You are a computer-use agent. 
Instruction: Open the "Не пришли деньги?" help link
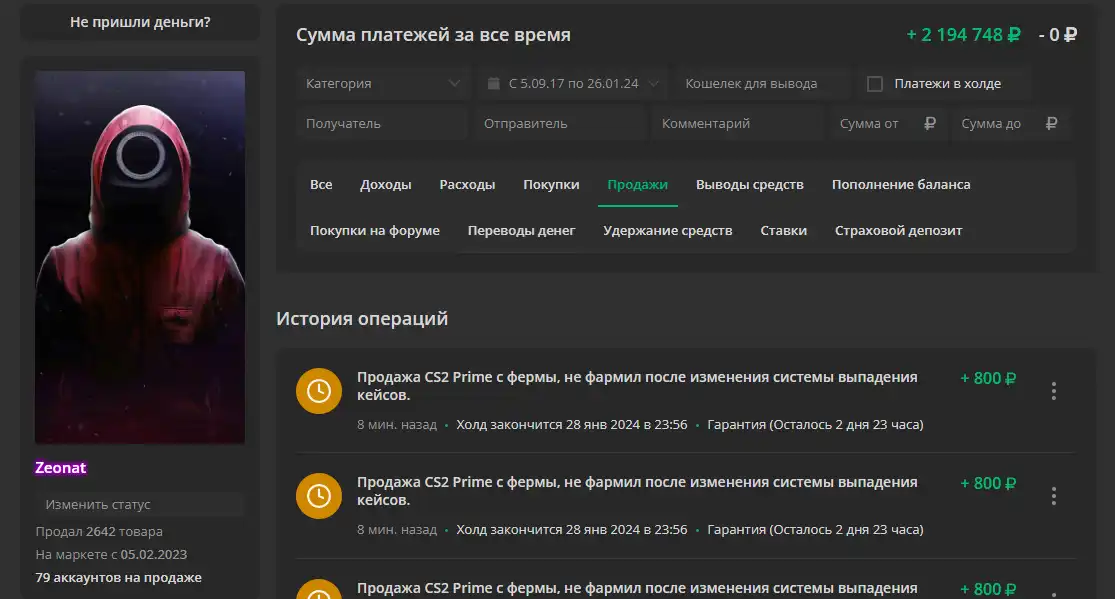pos(140,22)
